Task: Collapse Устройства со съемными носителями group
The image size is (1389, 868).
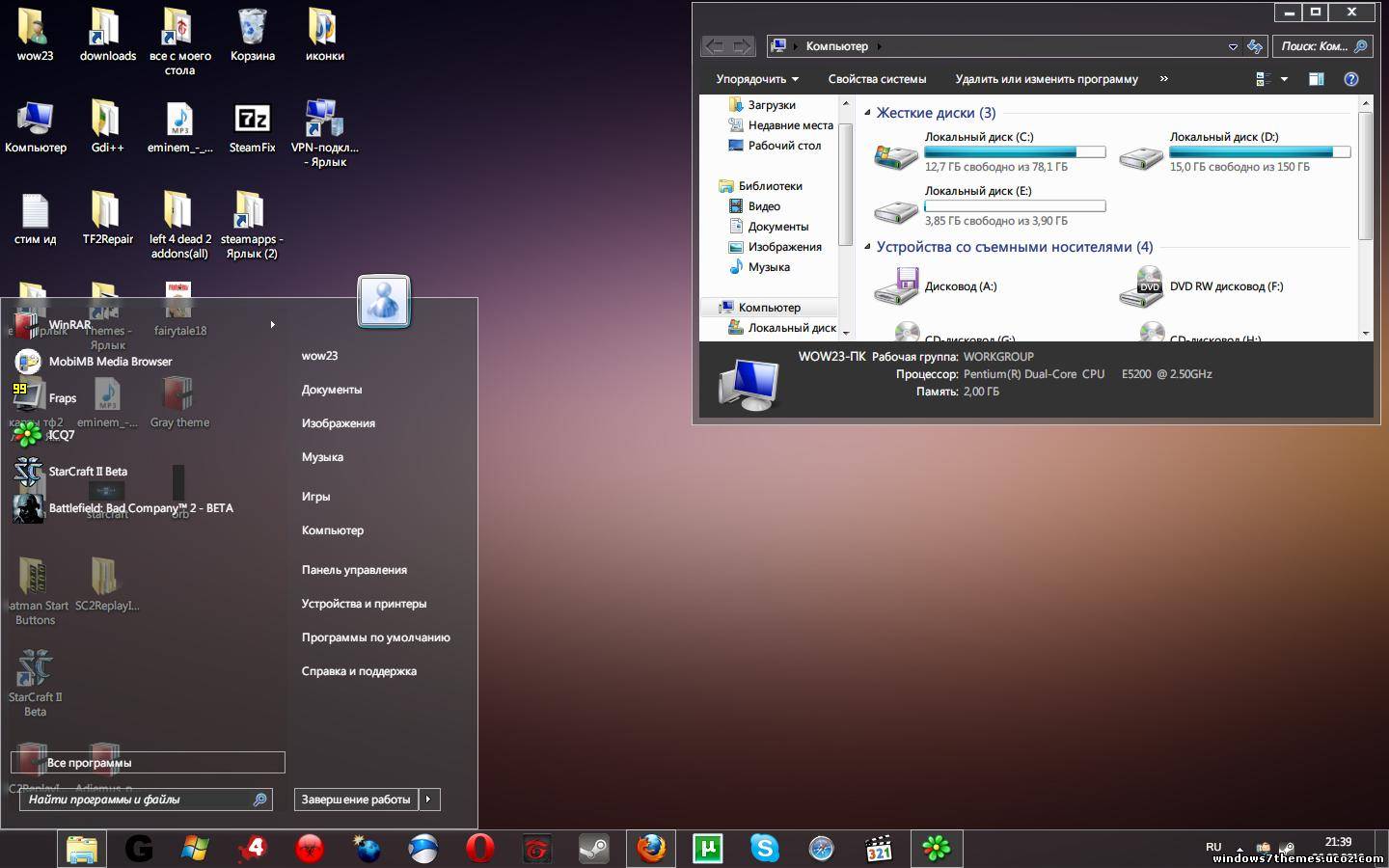Action: (x=867, y=247)
